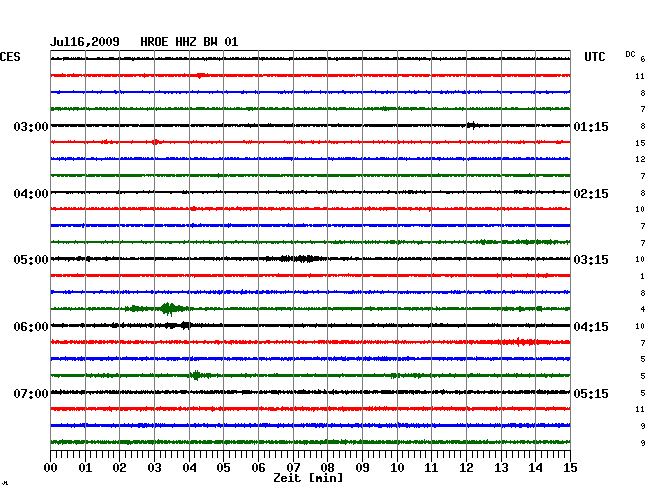Click the DC value 6 beside DC header
This screenshot has width=650, height=494.
pyautogui.click(x=643, y=59)
